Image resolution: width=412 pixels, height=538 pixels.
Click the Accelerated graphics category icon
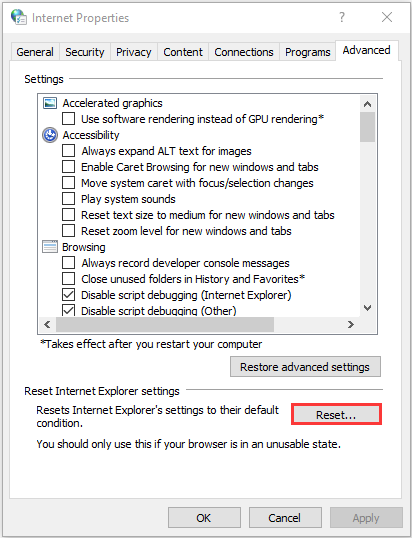(50, 103)
